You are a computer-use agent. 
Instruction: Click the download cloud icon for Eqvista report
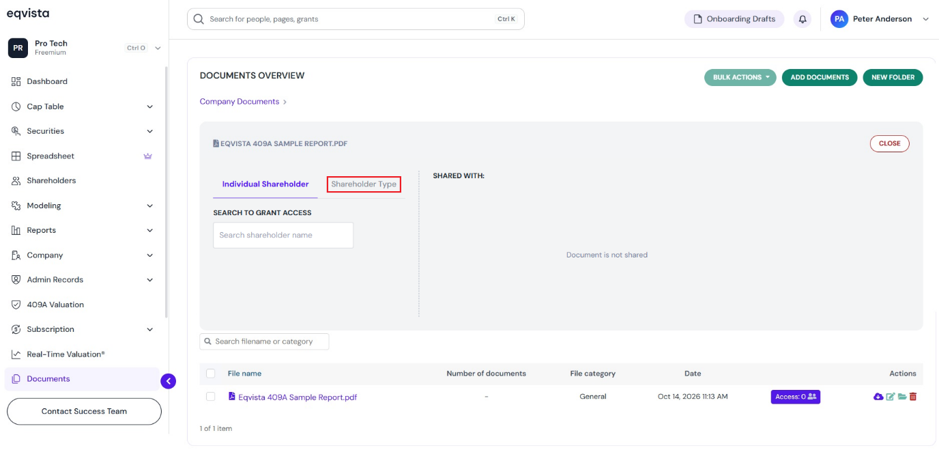[x=878, y=397]
